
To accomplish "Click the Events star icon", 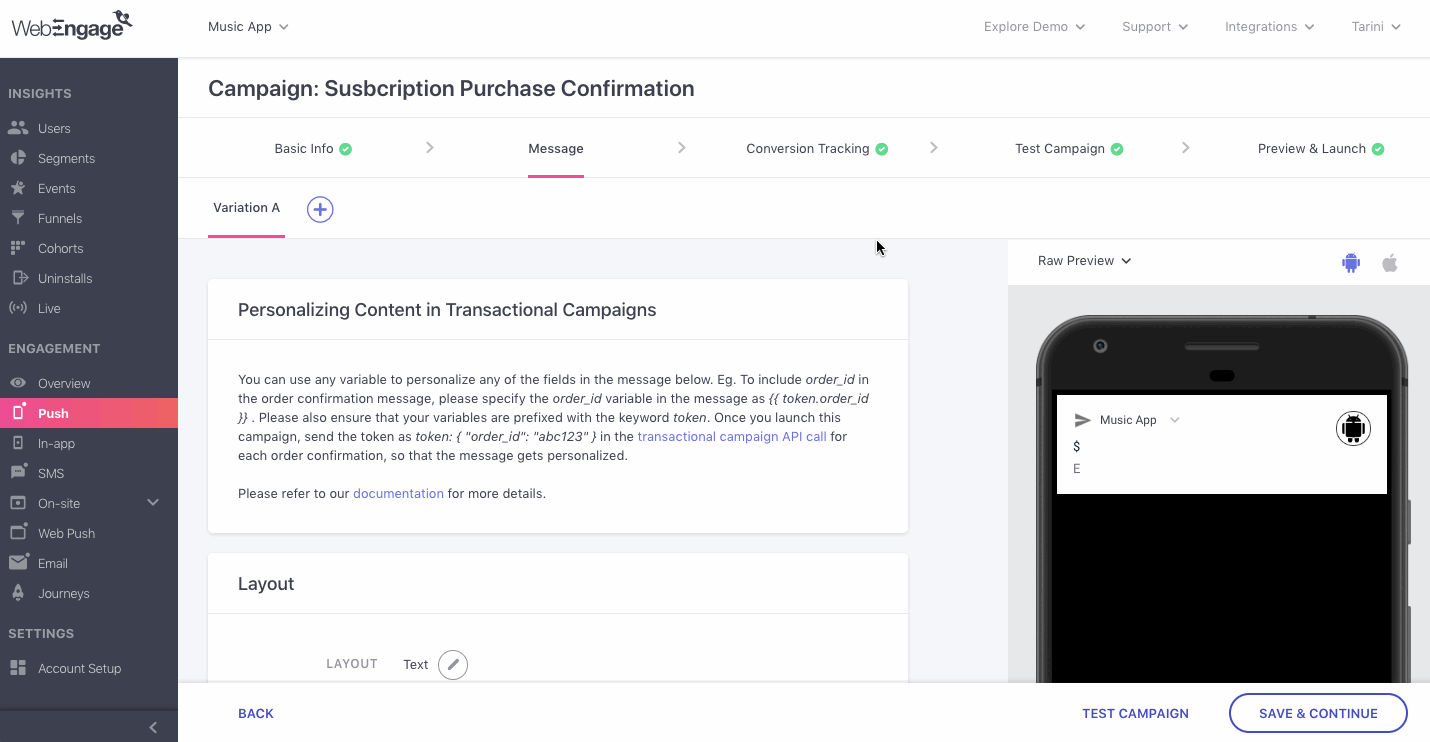I will [18, 188].
